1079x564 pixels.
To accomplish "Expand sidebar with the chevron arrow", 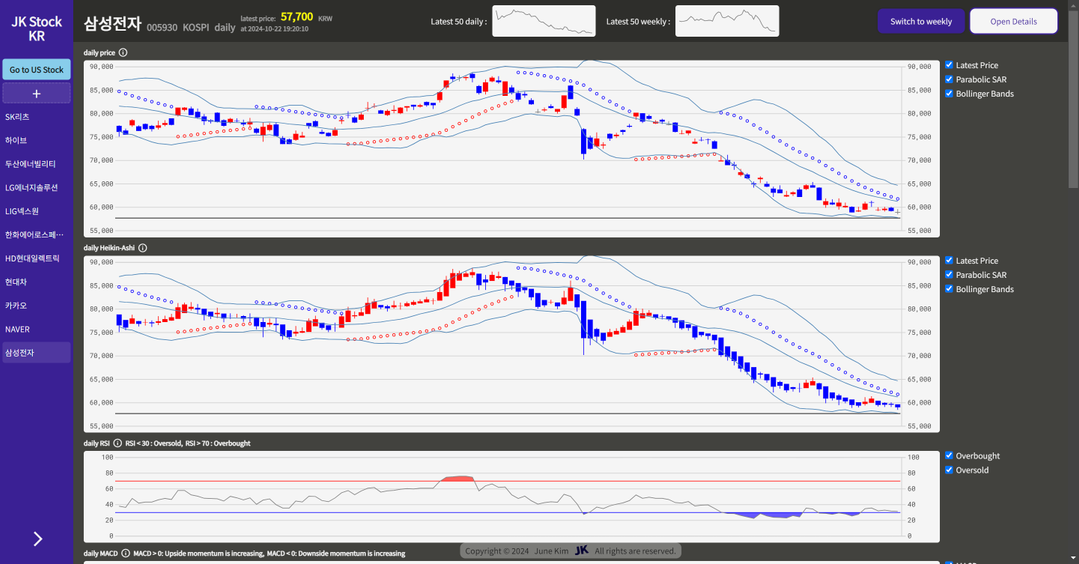I will pyautogui.click(x=37, y=539).
